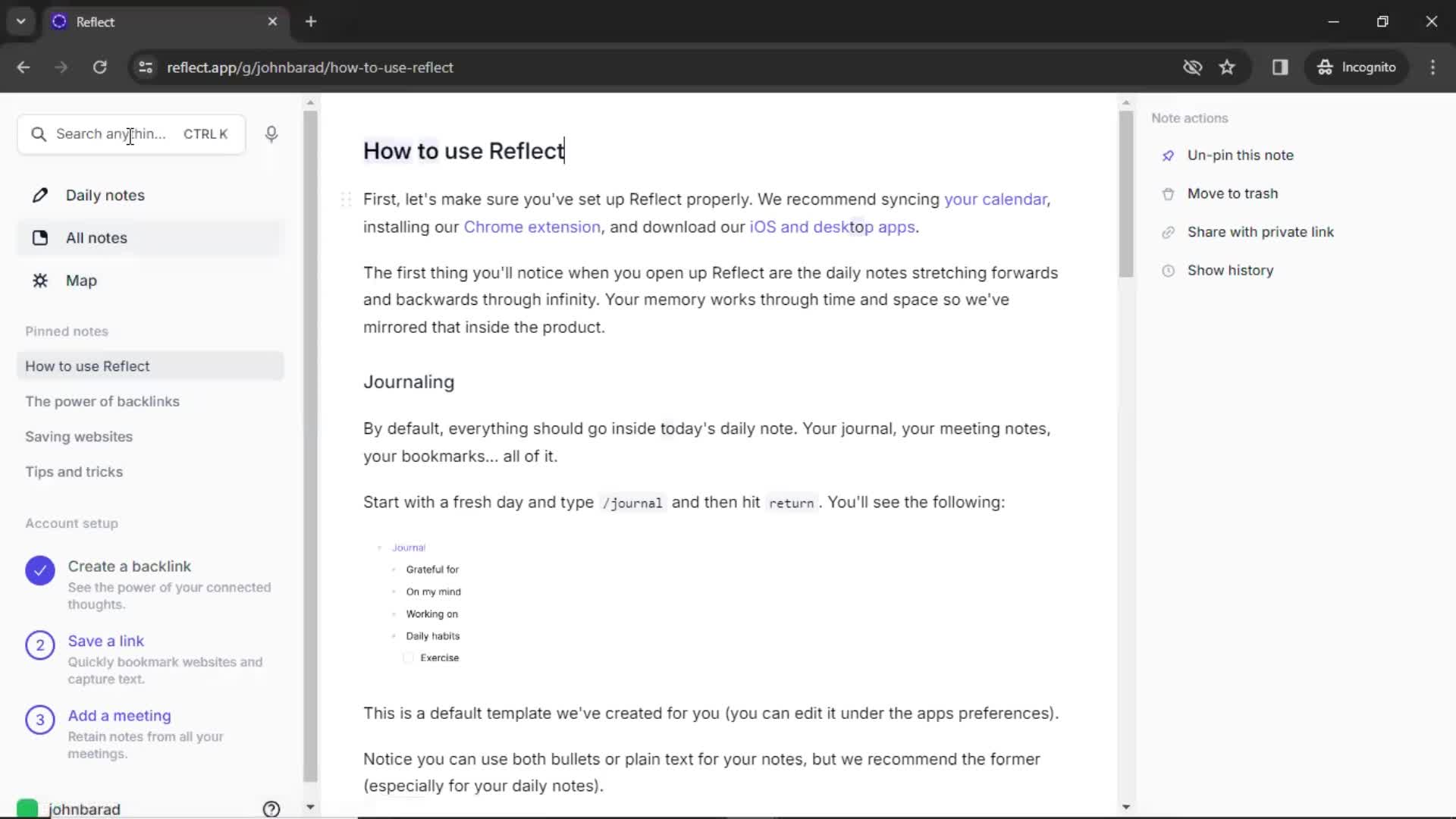
Task: Click the note content scrollbar thumb
Action: [x=1125, y=194]
